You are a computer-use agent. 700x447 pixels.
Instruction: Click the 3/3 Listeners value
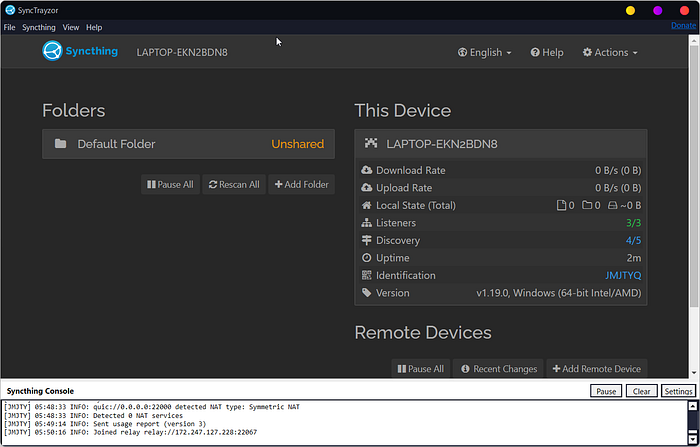click(x=633, y=222)
